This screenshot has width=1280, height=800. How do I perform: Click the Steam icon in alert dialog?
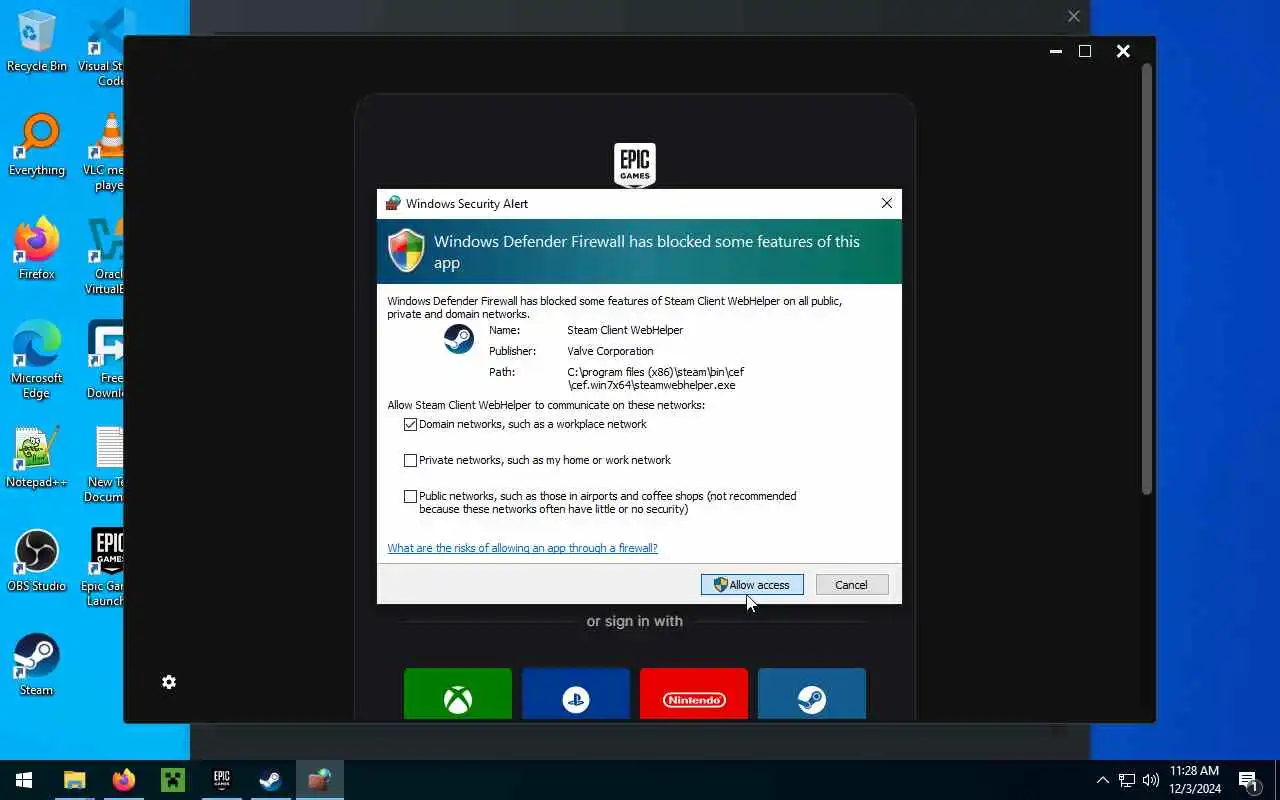click(x=459, y=339)
